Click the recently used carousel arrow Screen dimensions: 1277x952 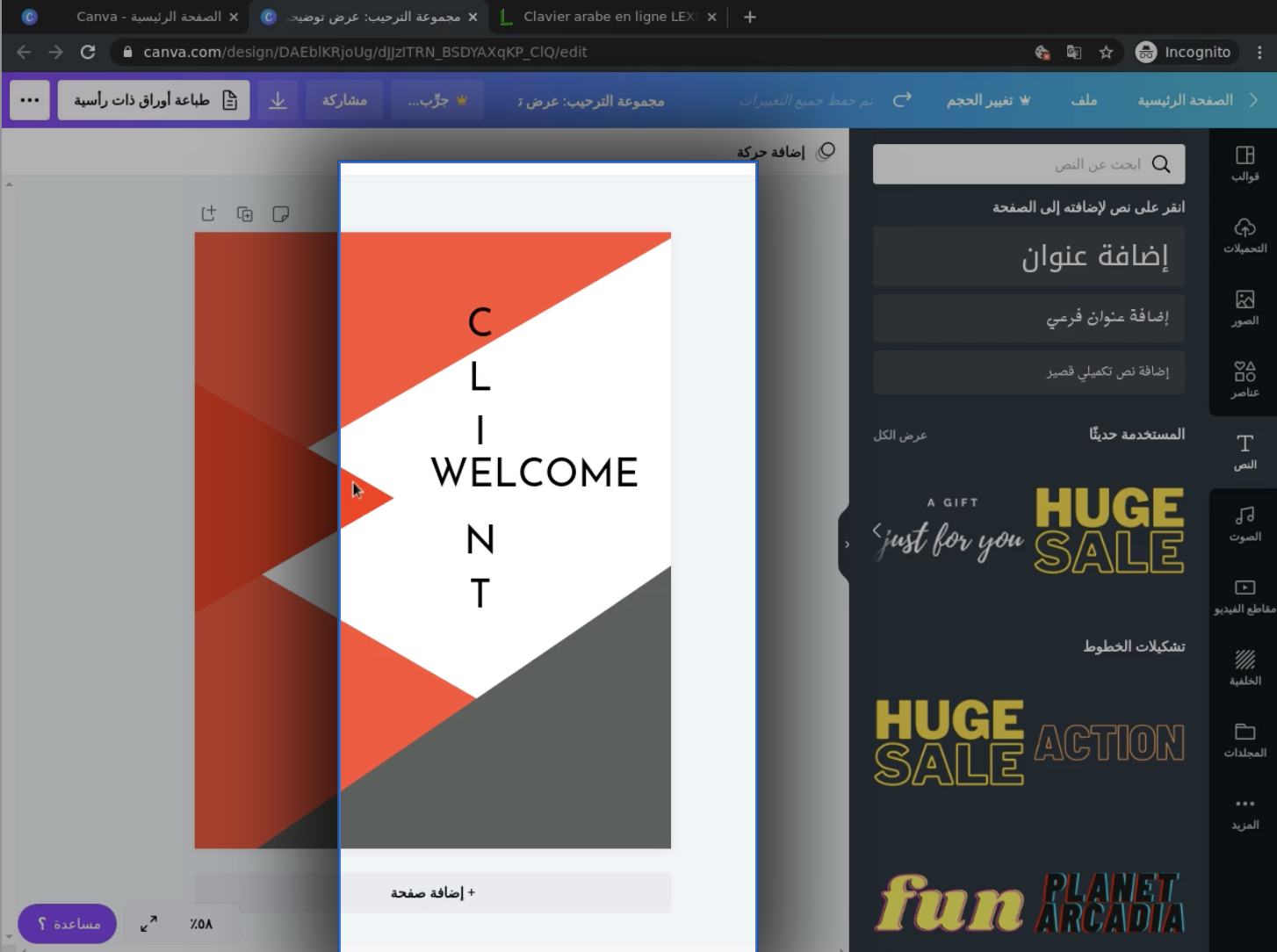pyautogui.click(x=877, y=530)
